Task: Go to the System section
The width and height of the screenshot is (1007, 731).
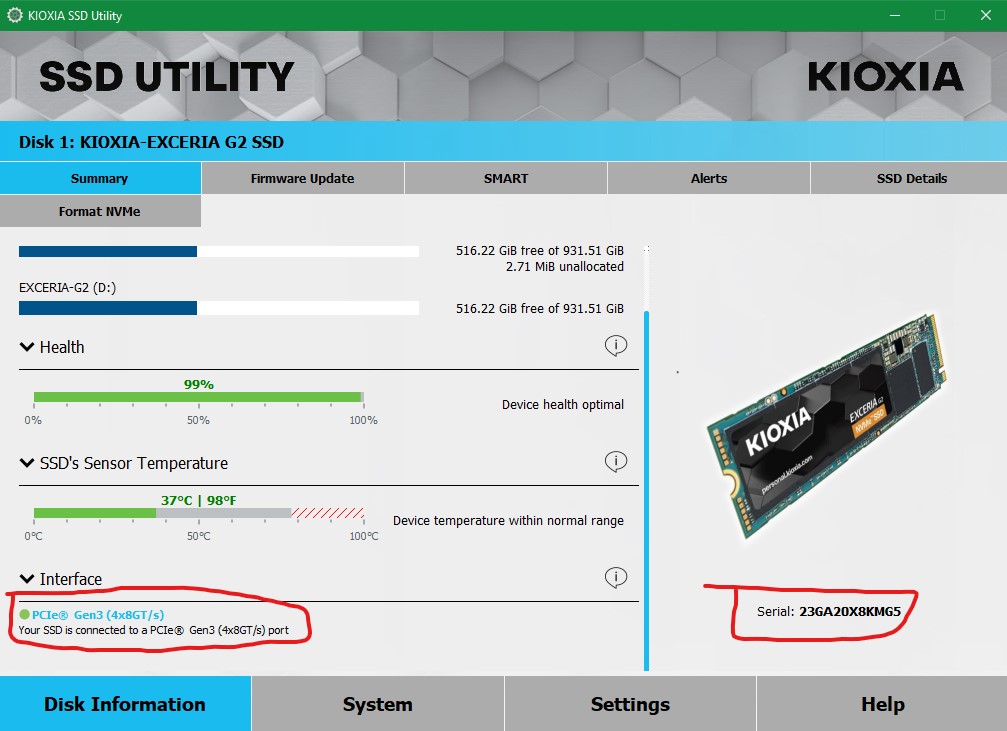Action: [378, 704]
